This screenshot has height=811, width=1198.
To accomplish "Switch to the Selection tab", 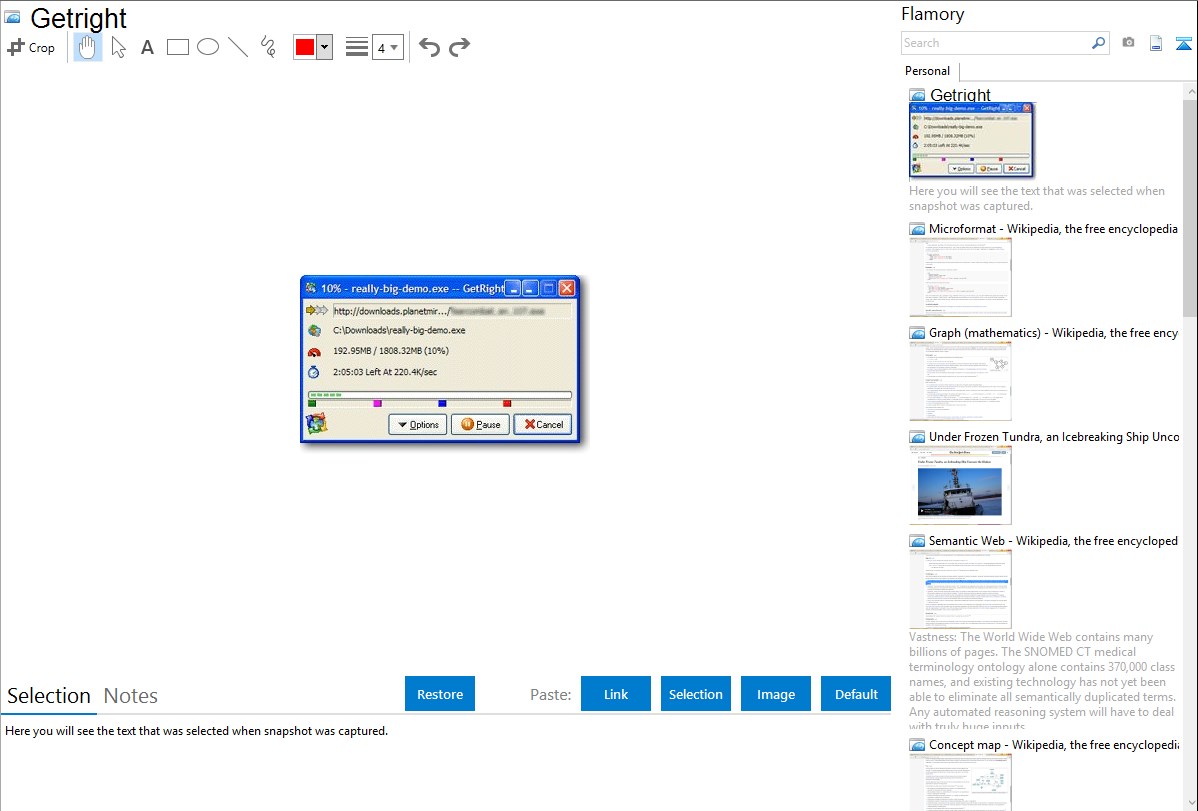I will (49, 696).
